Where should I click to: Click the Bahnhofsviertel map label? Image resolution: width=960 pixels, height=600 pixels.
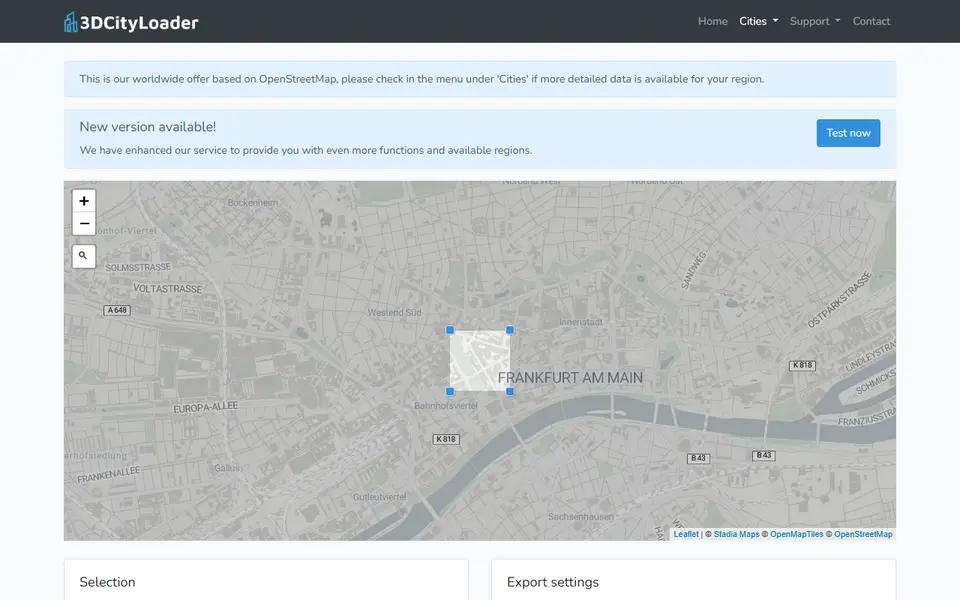pyautogui.click(x=446, y=405)
